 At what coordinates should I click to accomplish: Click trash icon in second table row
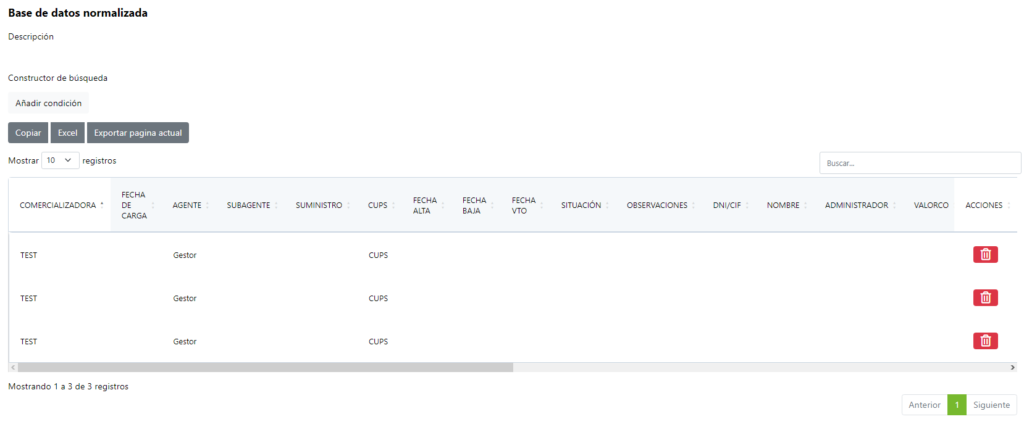985,298
